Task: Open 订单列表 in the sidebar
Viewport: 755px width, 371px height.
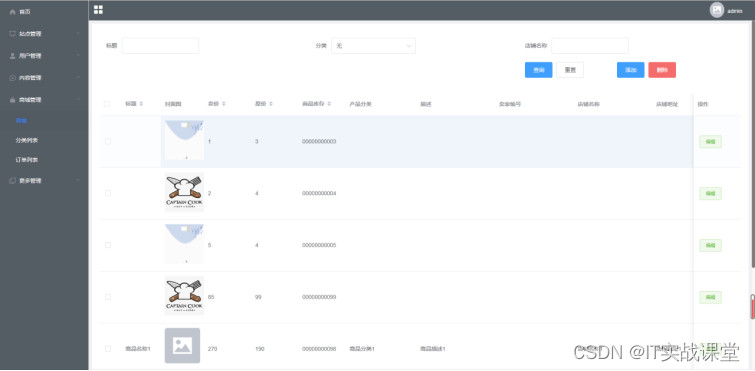Action: (x=44, y=160)
